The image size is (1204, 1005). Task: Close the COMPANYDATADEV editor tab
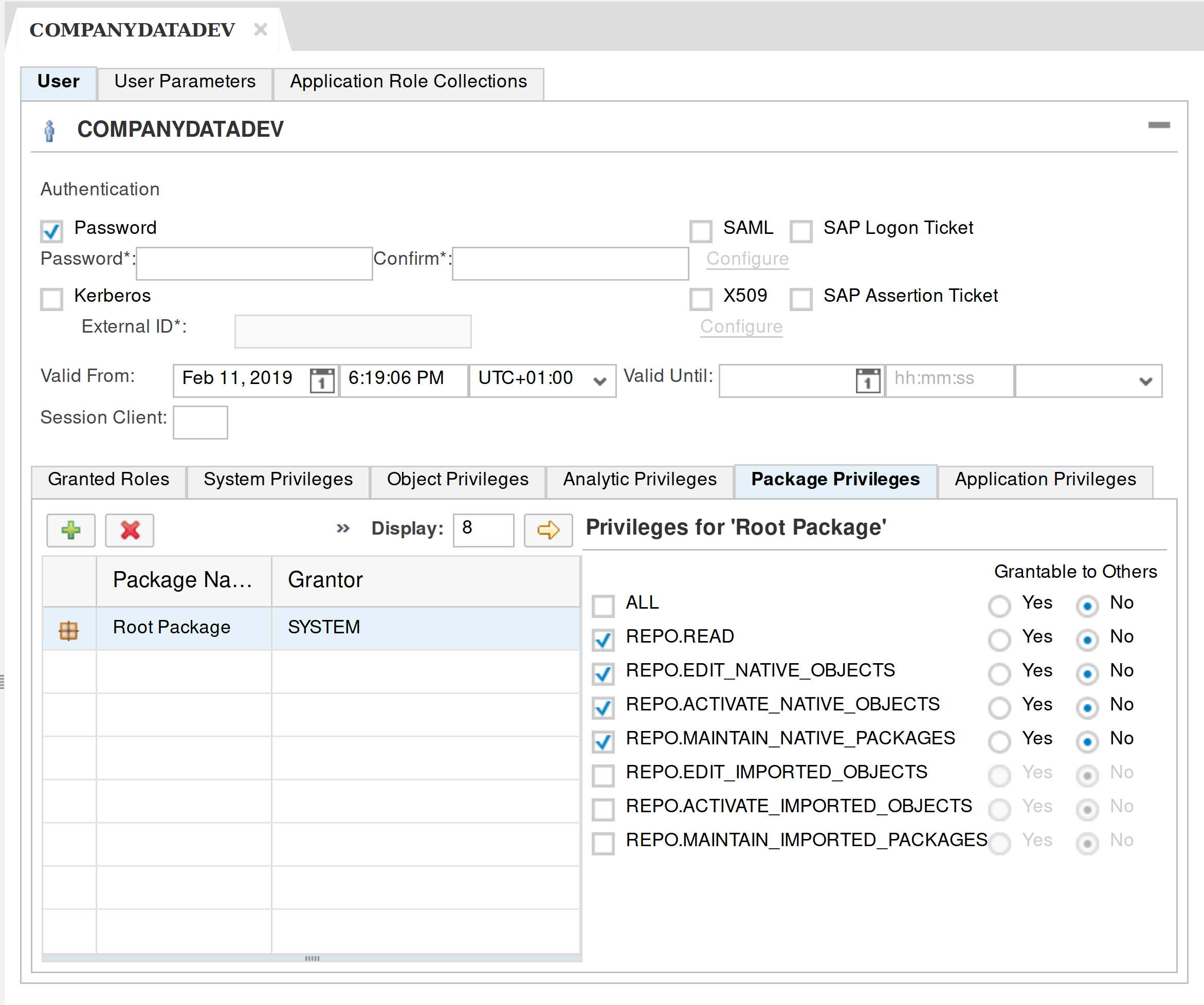[x=260, y=29]
